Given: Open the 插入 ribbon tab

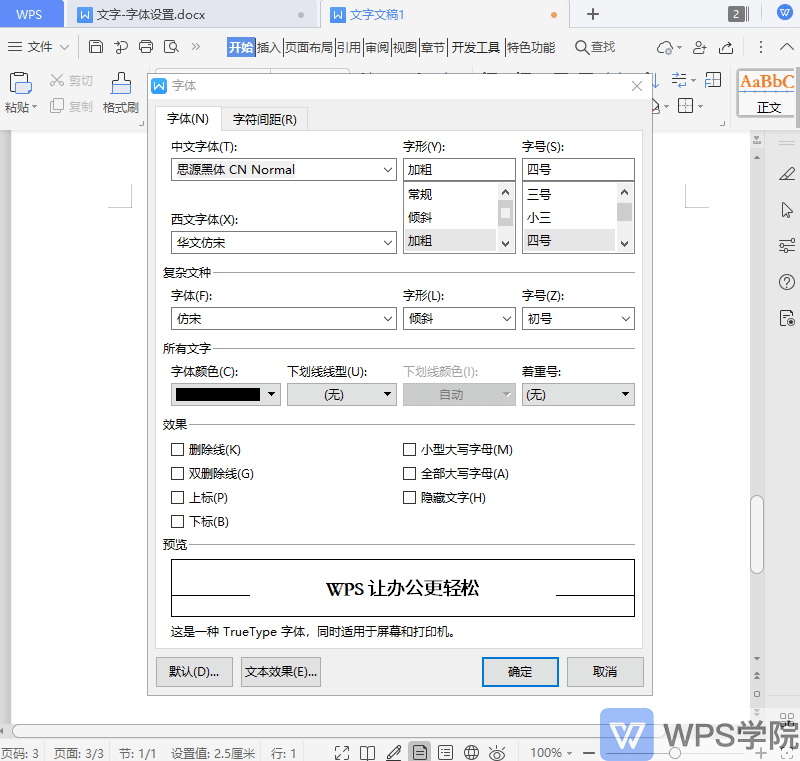Looking at the screenshot, I should point(268,47).
